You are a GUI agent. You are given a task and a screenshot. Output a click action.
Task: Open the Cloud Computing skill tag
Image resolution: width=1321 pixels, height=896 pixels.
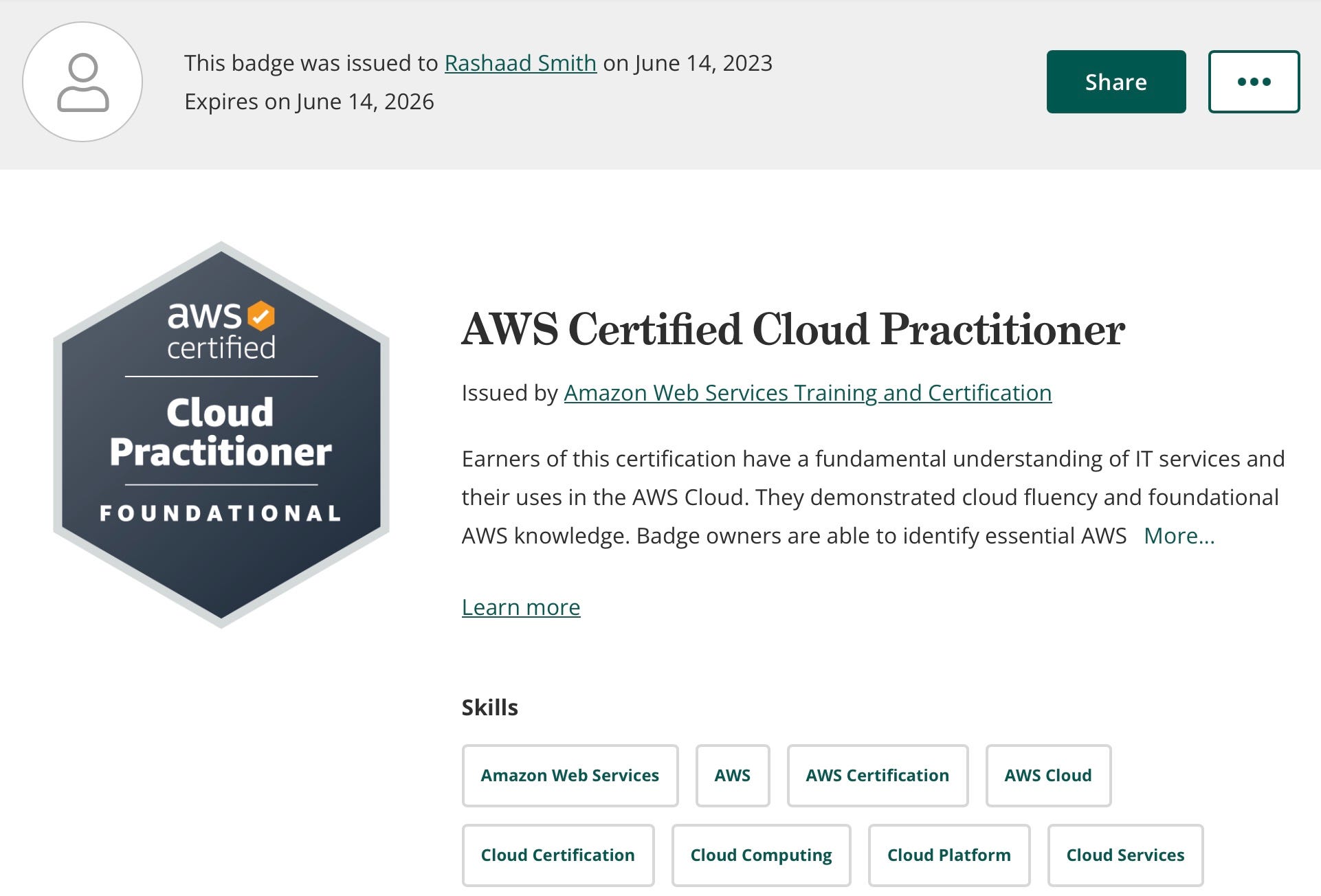[x=761, y=855]
